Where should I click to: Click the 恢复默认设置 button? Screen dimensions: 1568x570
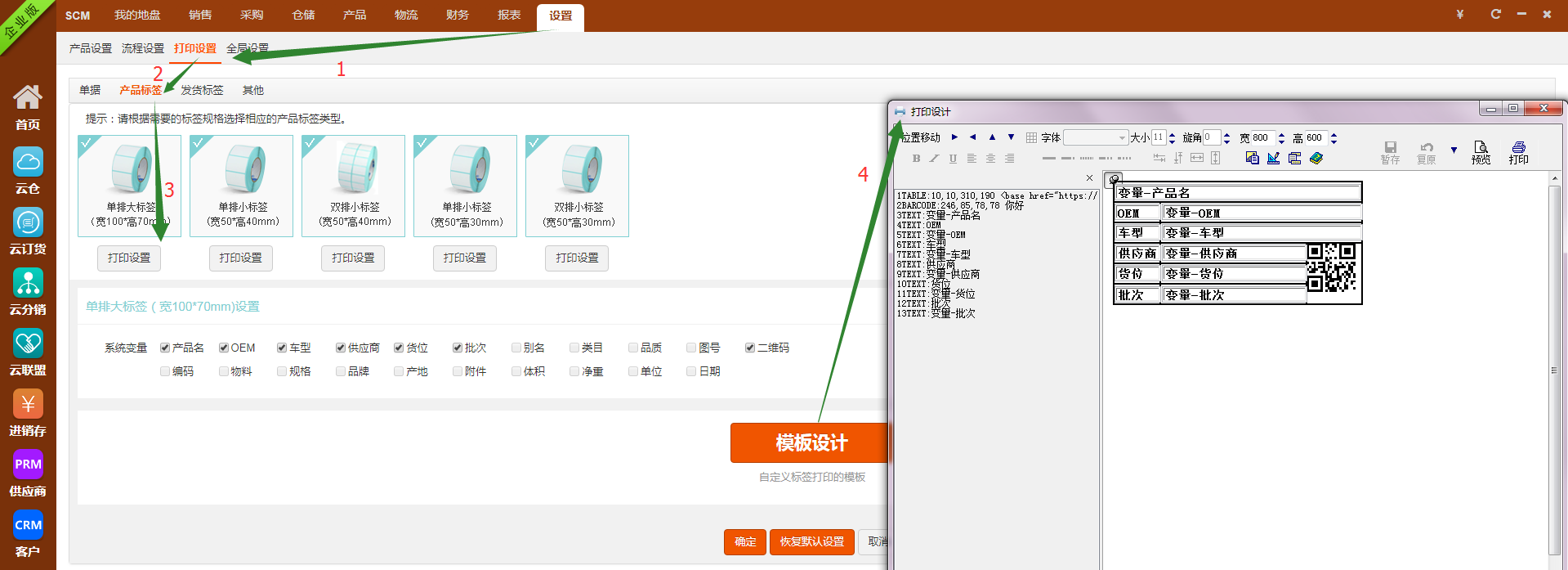click(x=811, y=541)
